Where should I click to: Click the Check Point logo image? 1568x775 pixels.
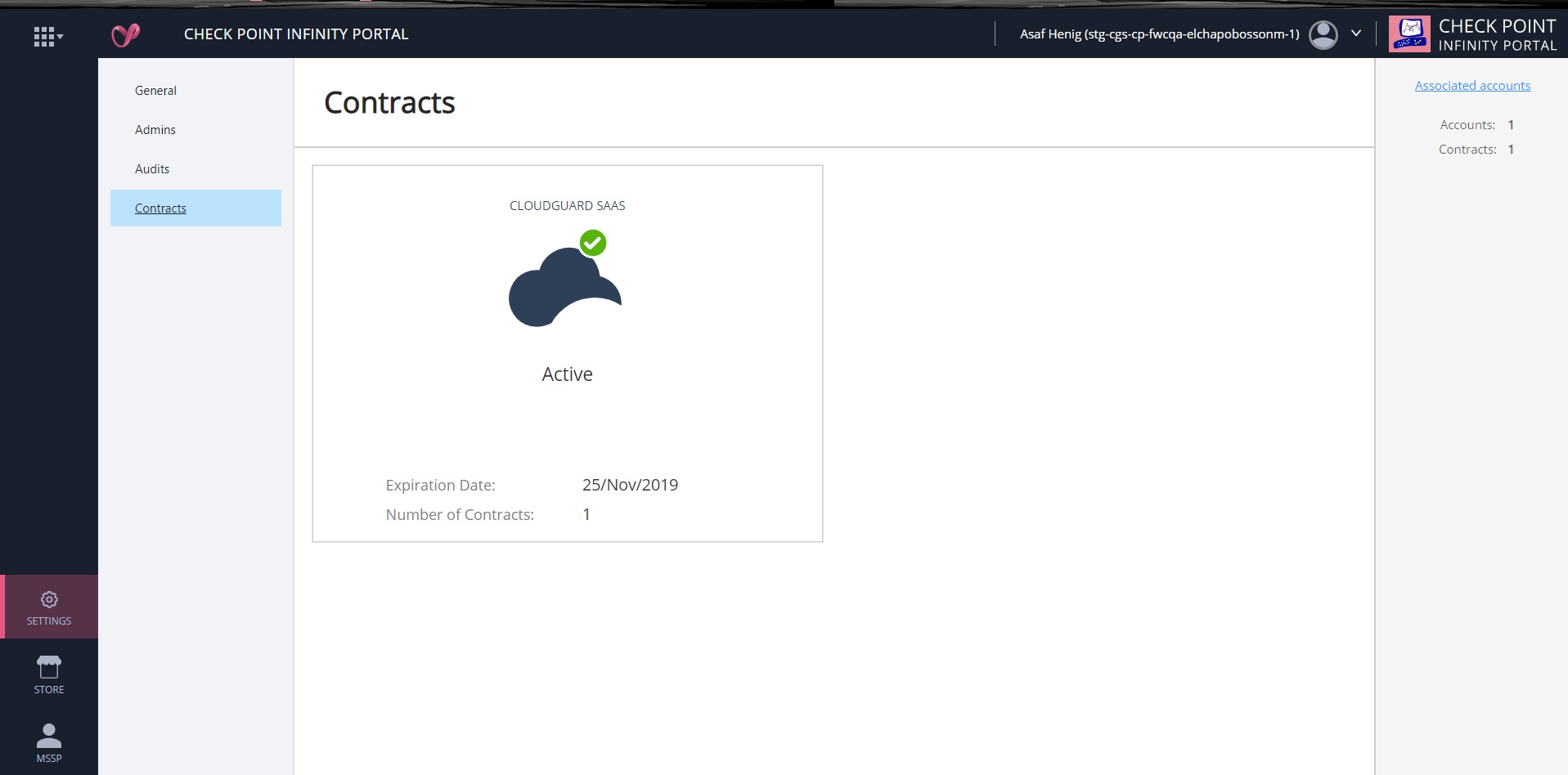[1409, 34]
